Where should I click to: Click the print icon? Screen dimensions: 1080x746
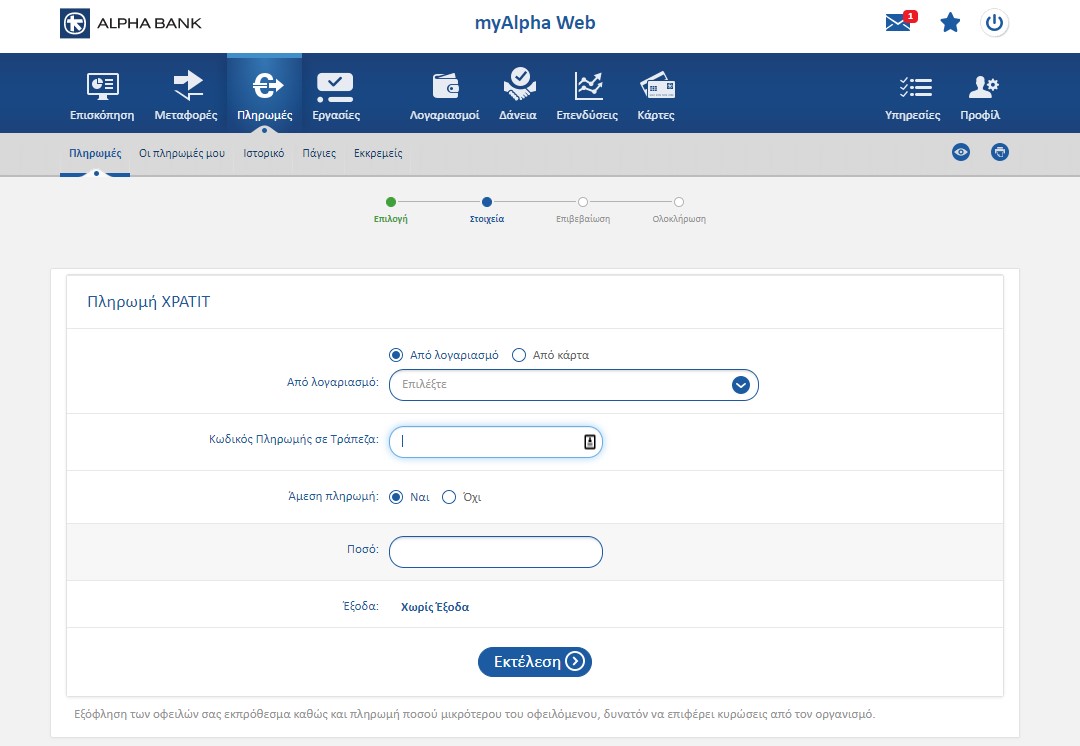pyautogui.click(x=999, y=152)
